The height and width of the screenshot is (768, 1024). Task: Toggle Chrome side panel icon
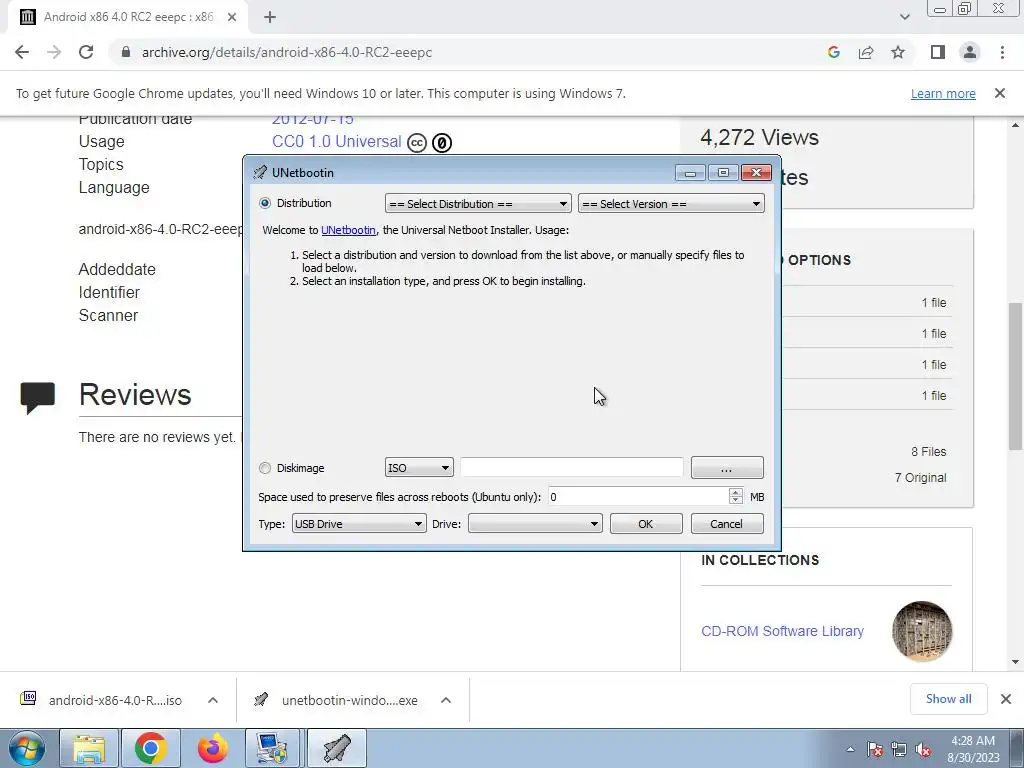(938, 52)
